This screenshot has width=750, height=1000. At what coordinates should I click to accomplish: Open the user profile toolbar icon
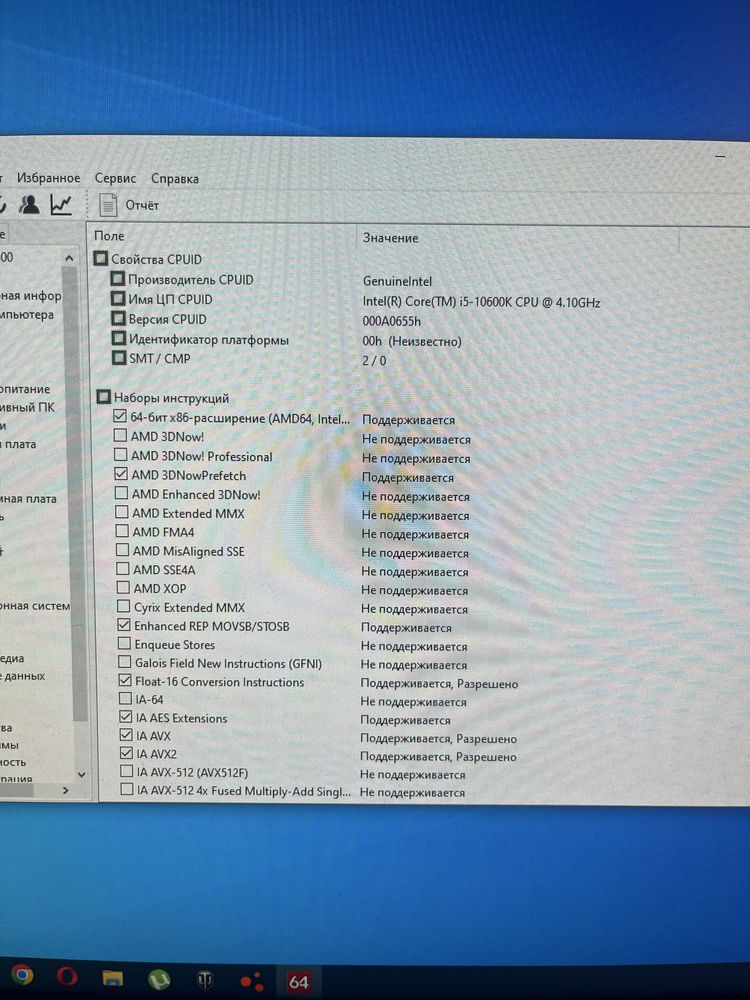click(28, 204)
